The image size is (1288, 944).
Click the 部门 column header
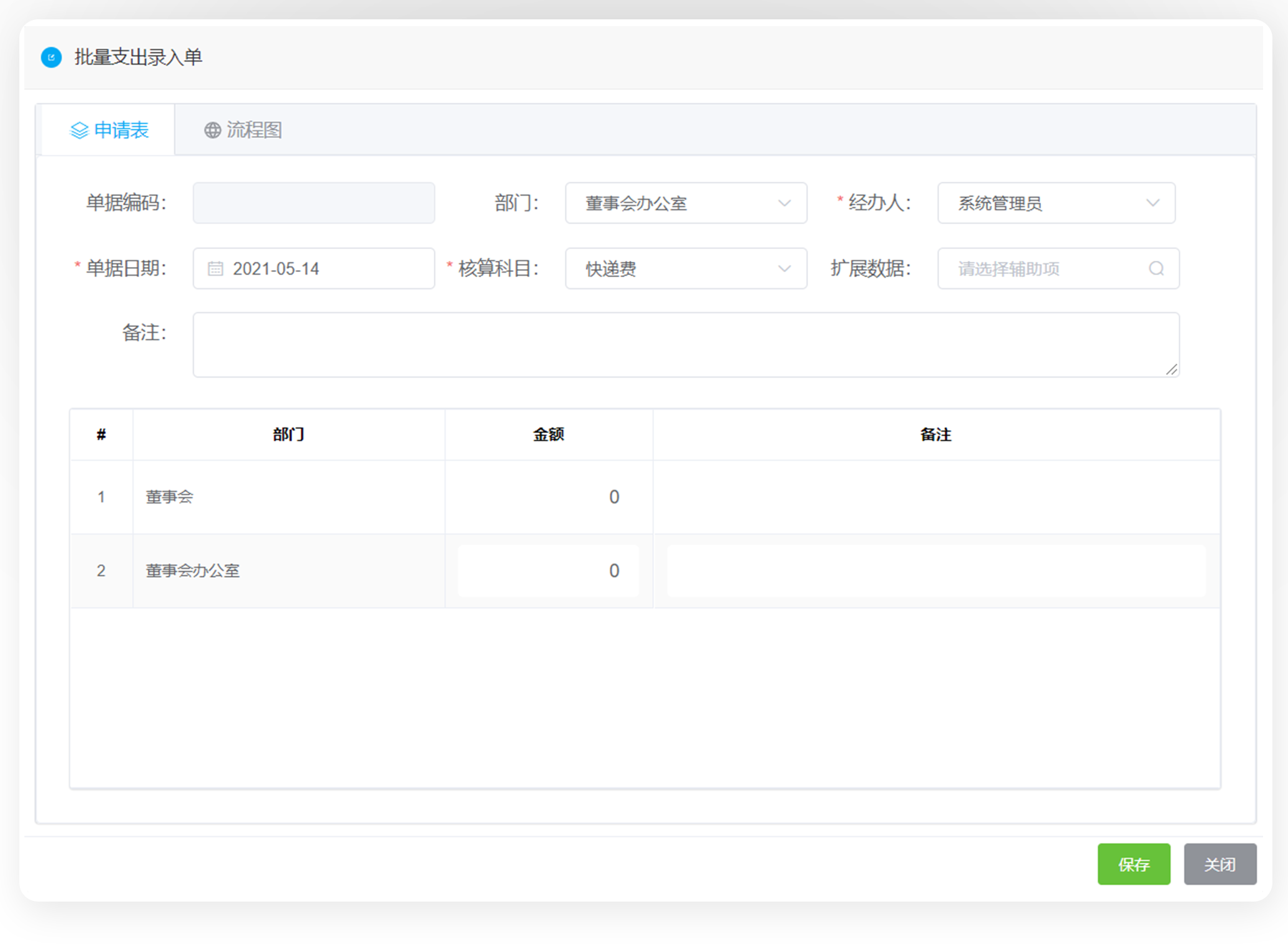click(288, 435)
